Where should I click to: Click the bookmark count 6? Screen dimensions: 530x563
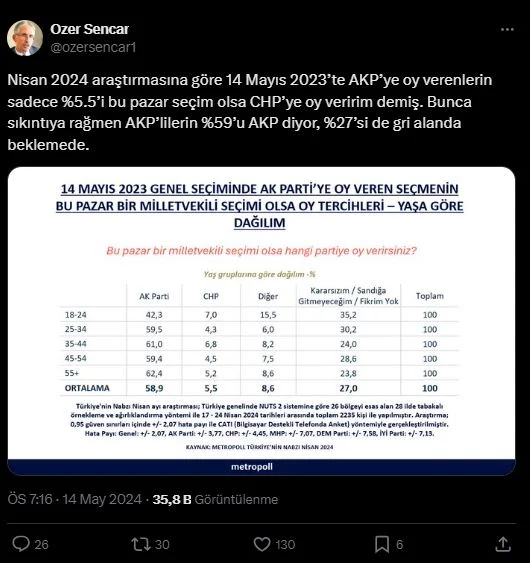[x=399, y=545]
